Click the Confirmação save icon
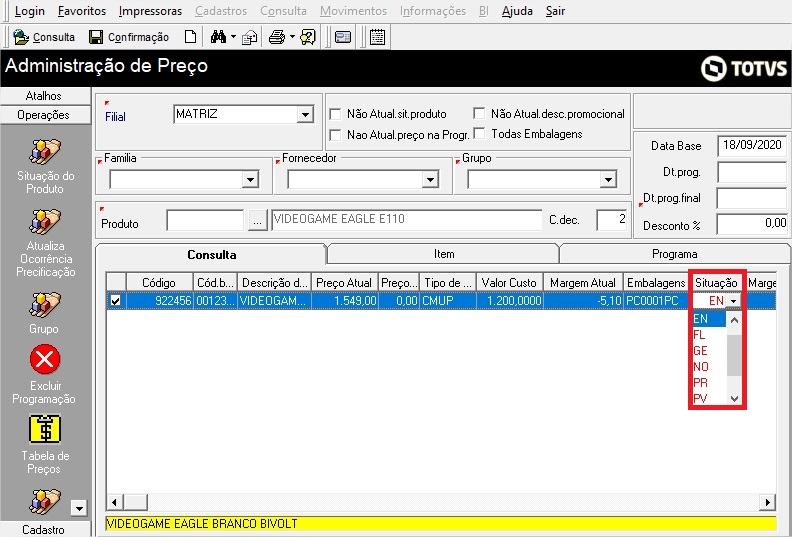This screenshot has height=537, width=792. (96, 37)
